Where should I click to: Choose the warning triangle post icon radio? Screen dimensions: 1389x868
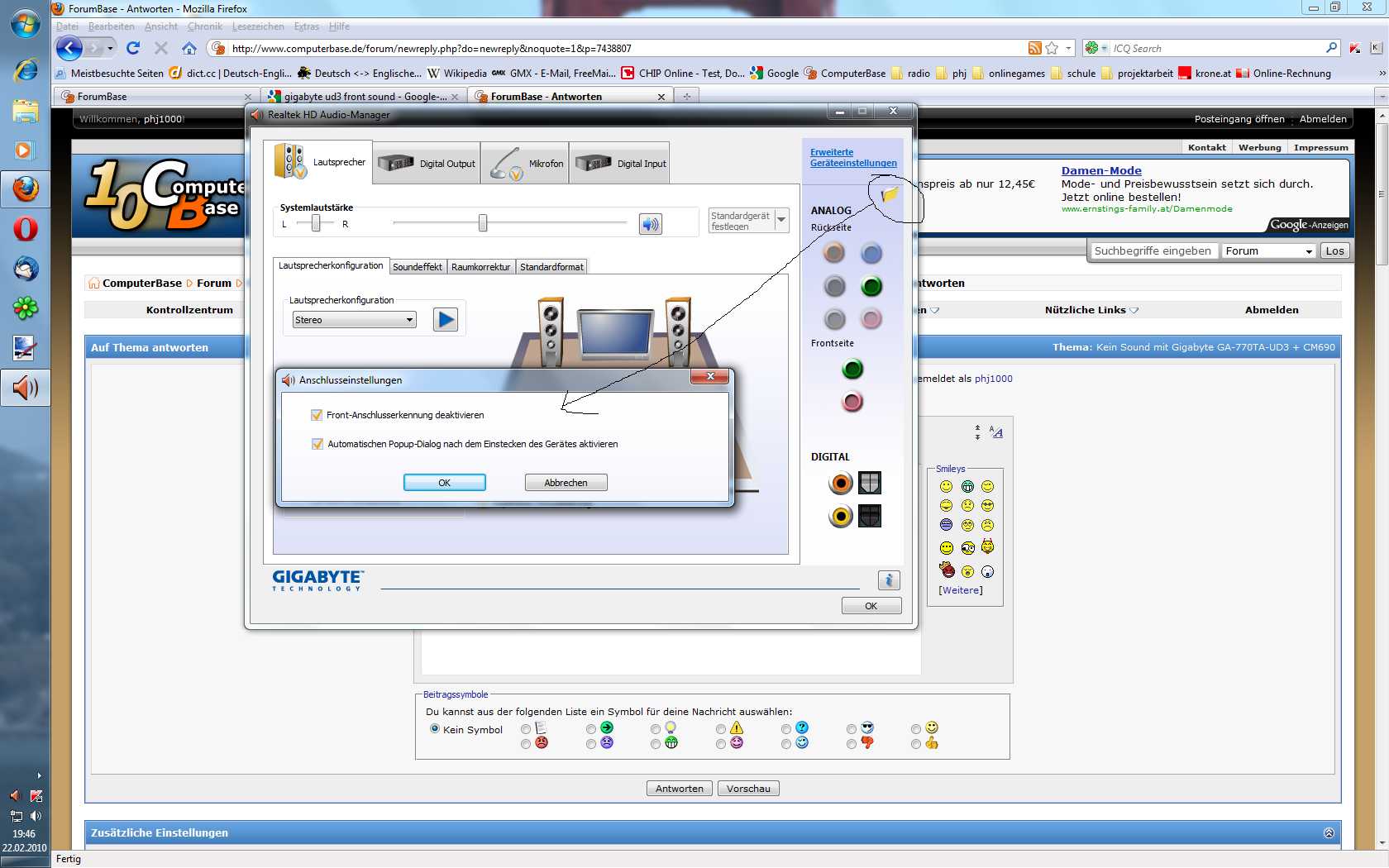point(721,729)
